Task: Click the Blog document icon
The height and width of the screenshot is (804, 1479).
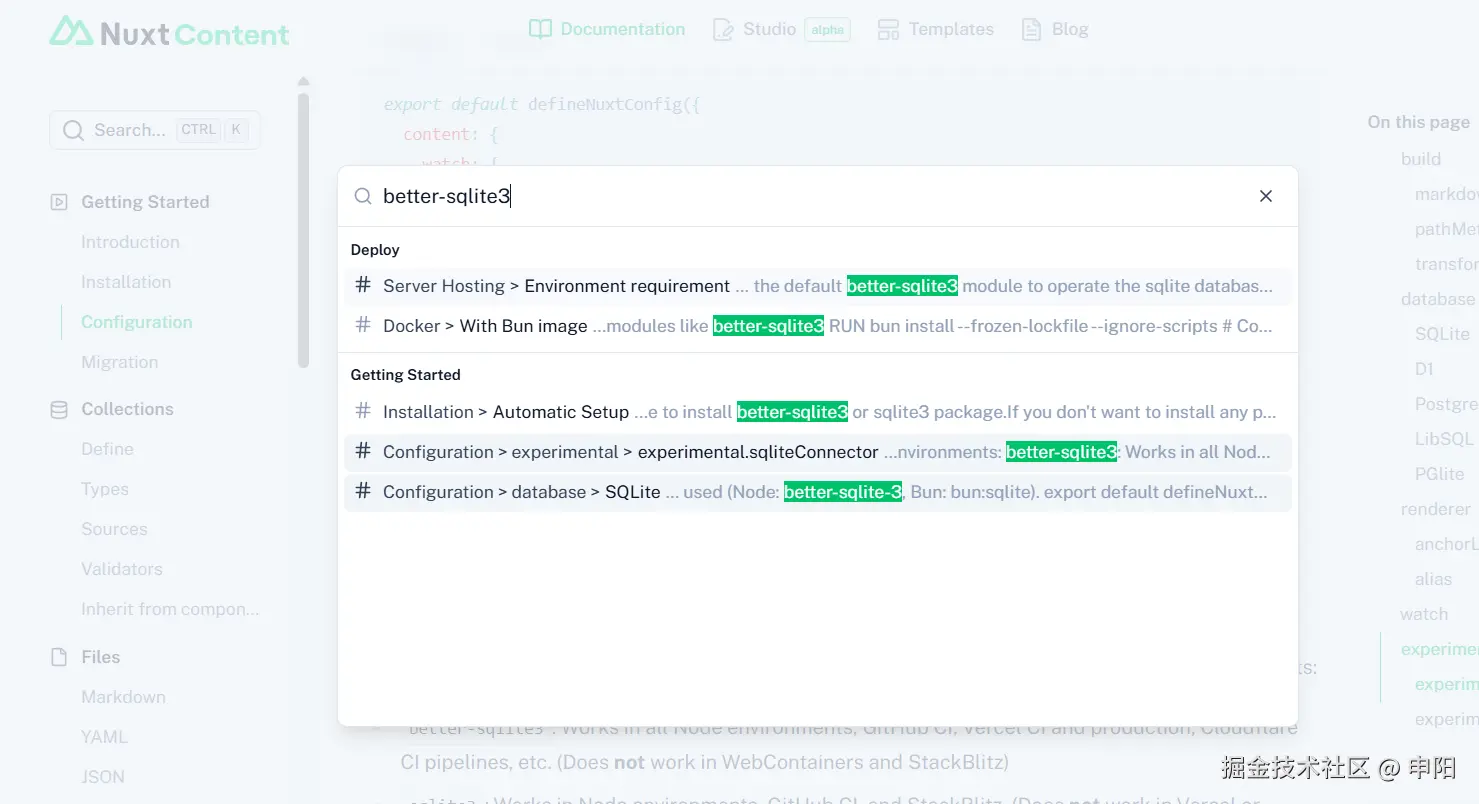Action: click(x=1031, y=29)
